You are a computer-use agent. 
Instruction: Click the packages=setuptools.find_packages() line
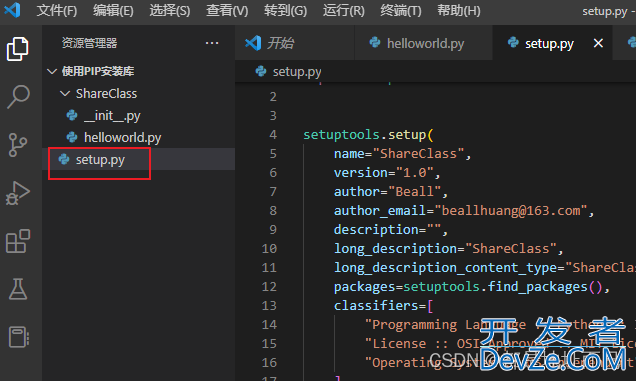pos(472,287)
